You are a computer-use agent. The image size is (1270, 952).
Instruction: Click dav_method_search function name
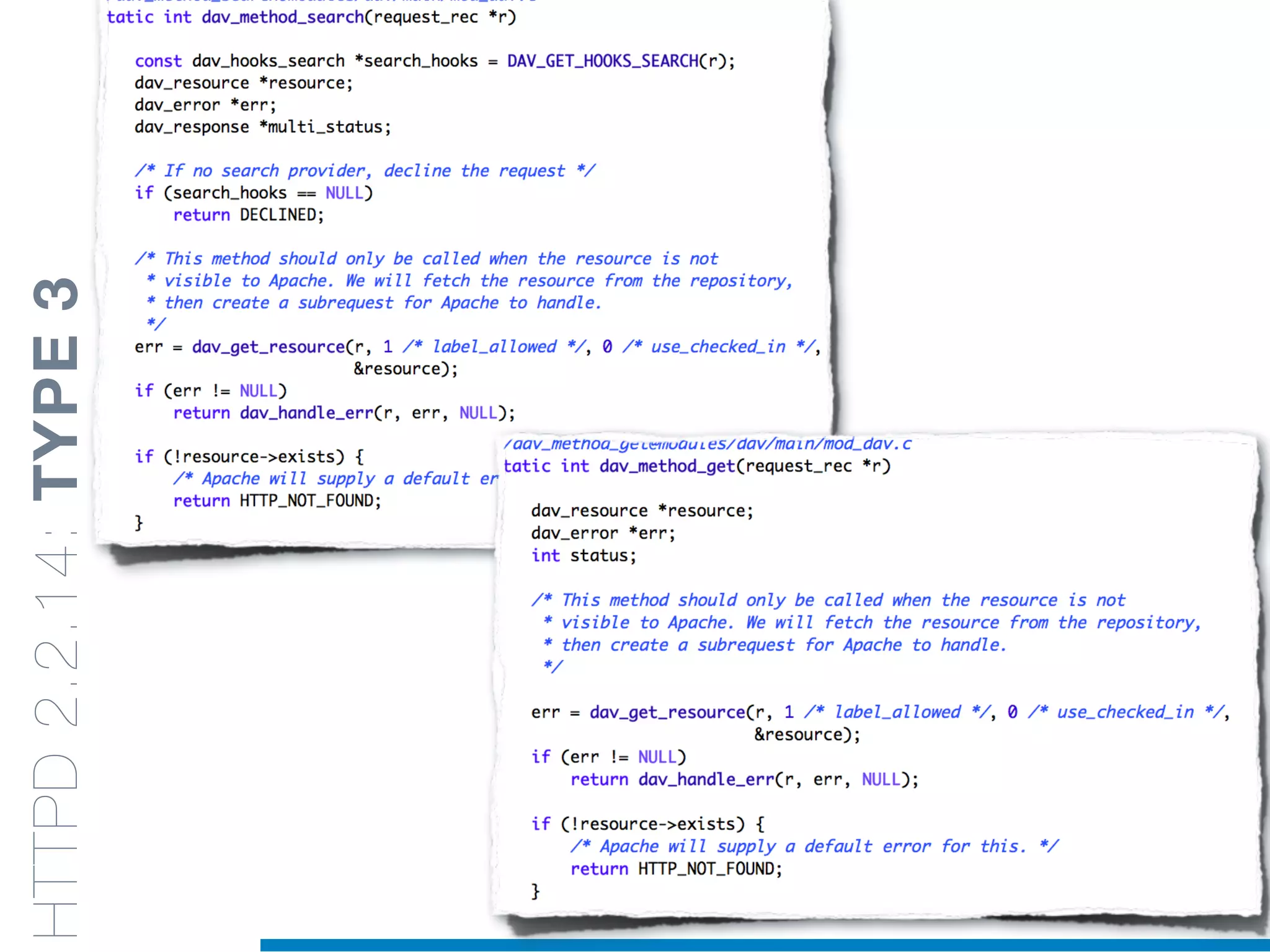pos(282,17)
